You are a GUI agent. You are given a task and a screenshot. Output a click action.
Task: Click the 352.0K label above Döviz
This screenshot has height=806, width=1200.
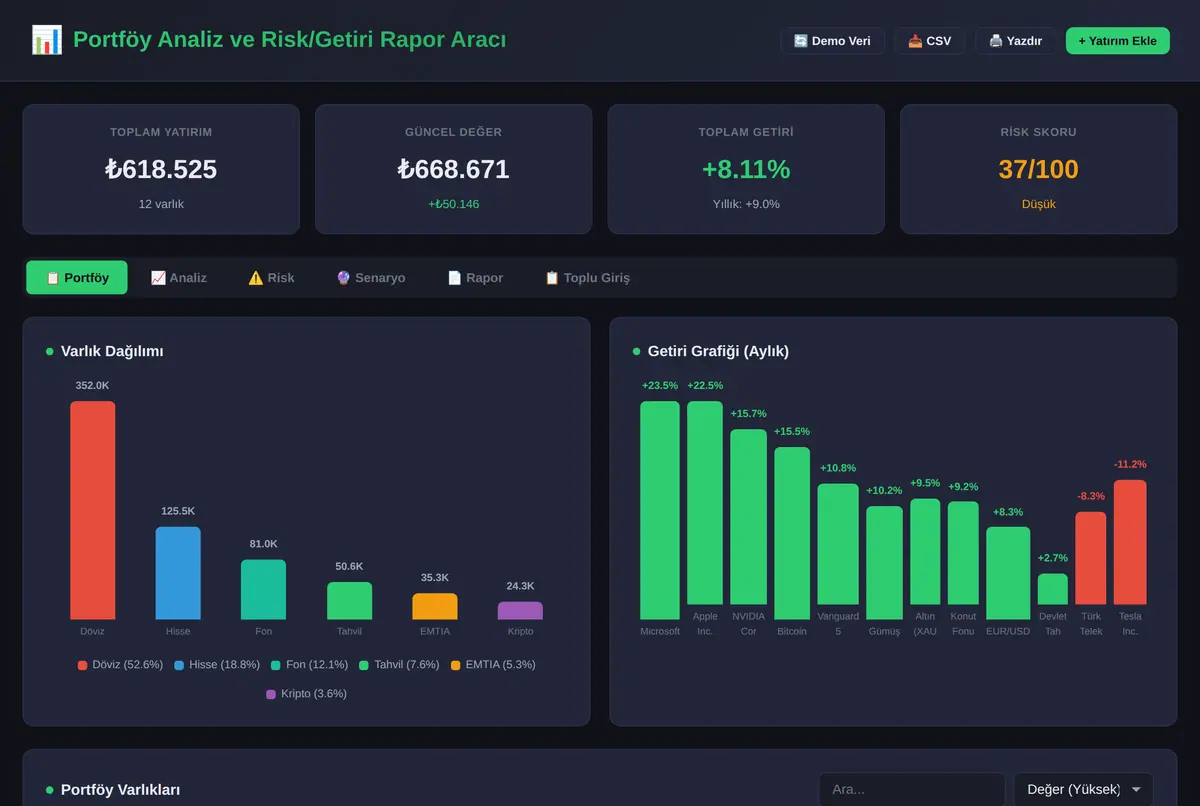click(x=92, y=385)
